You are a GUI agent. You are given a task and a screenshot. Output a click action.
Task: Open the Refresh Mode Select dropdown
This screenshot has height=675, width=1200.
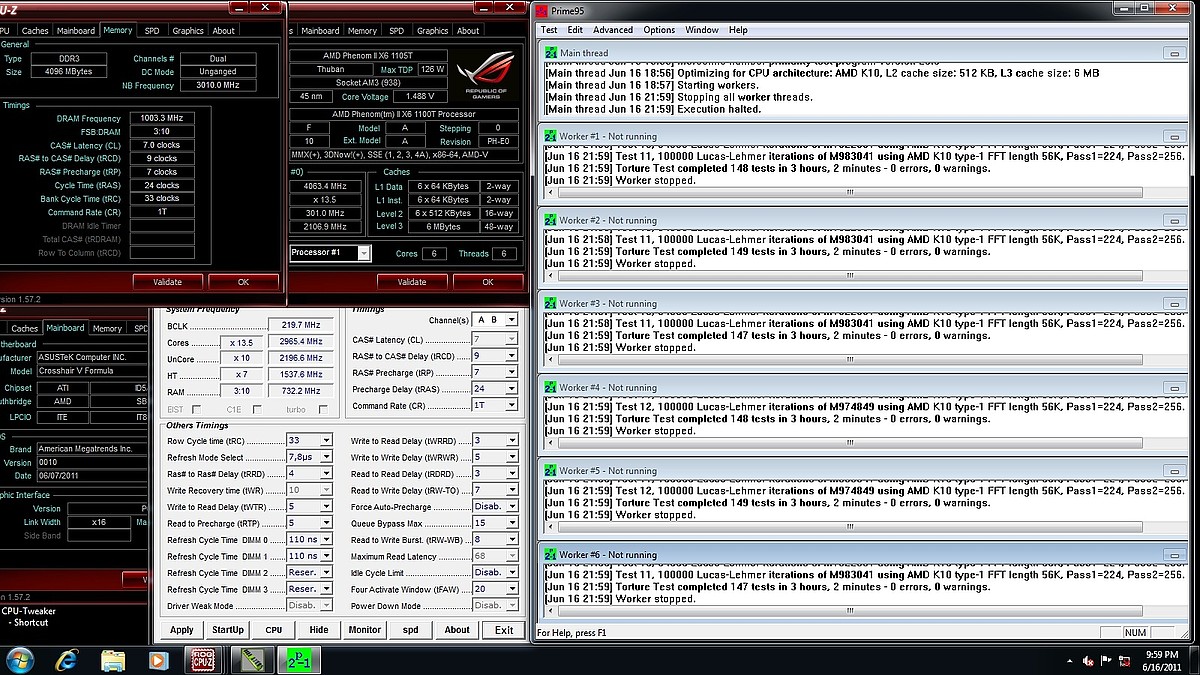[x=309, y=457]
